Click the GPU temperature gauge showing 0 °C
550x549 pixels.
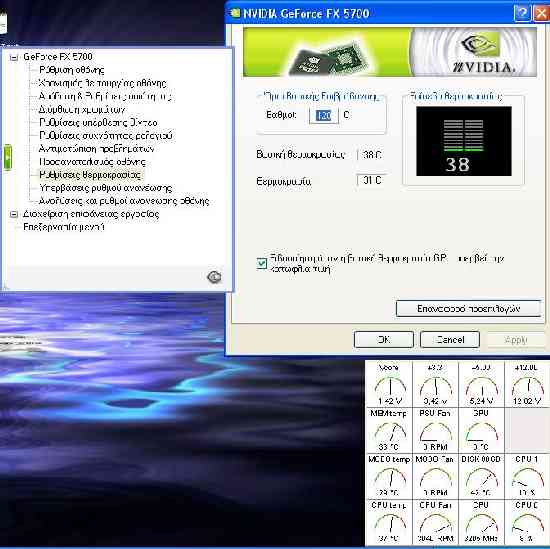click(481, 430)
